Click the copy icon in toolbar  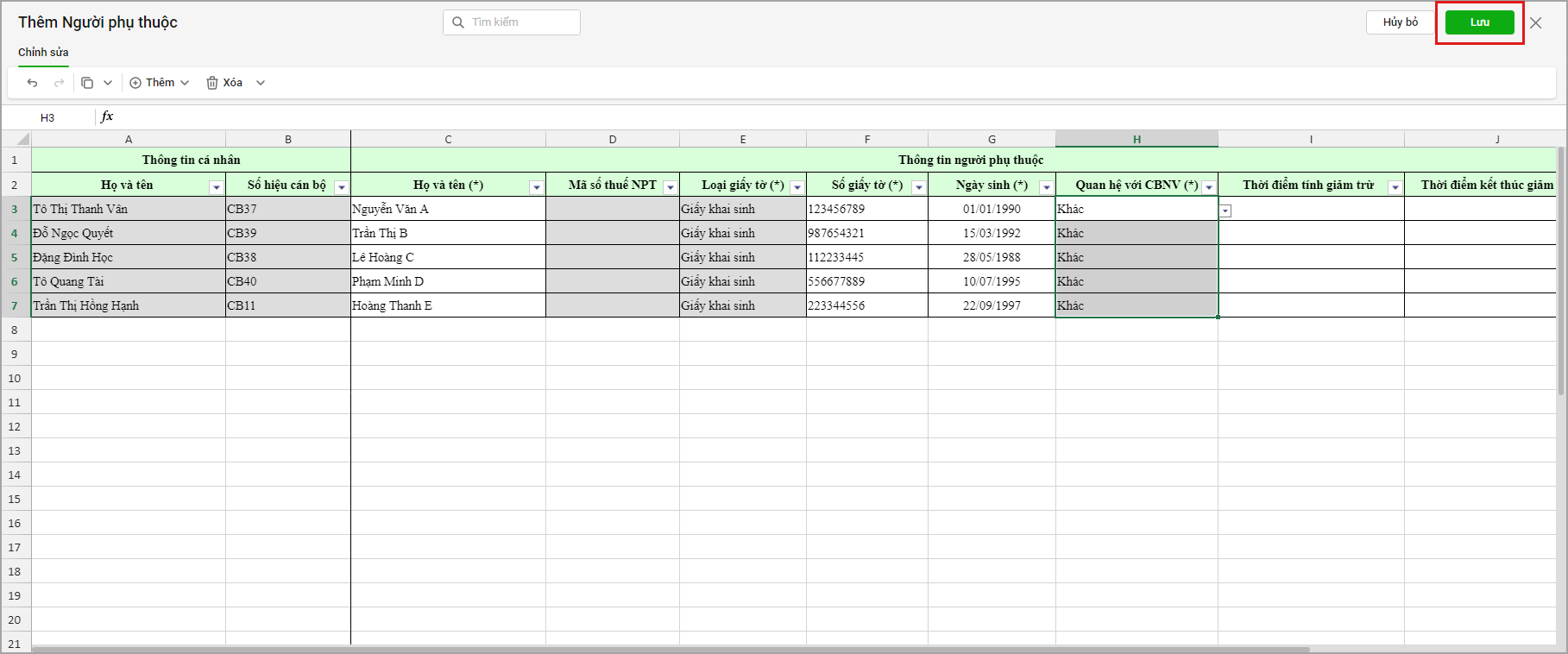pos(87,83)
